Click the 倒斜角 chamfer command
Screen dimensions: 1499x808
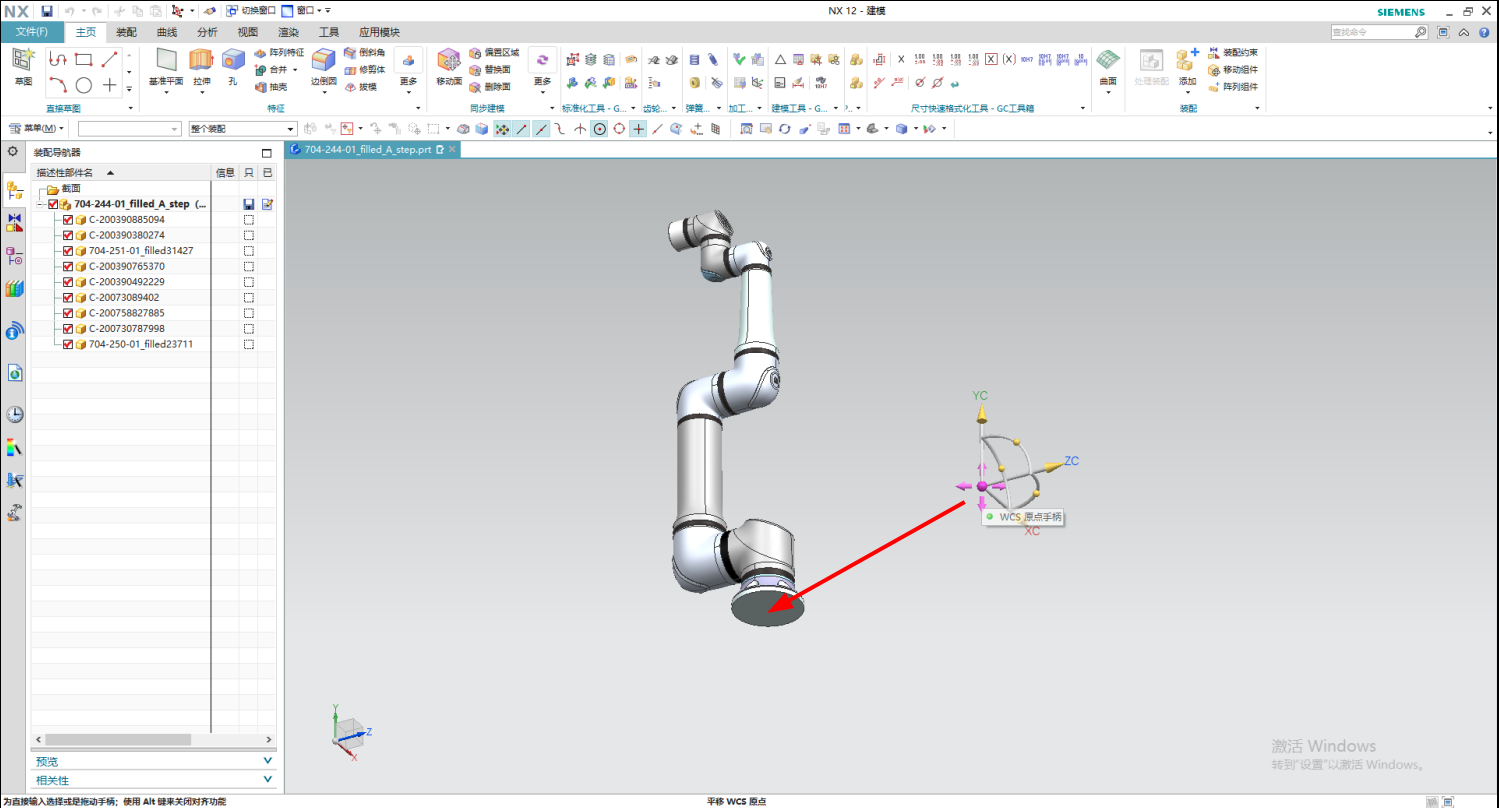tap(364, 52)
